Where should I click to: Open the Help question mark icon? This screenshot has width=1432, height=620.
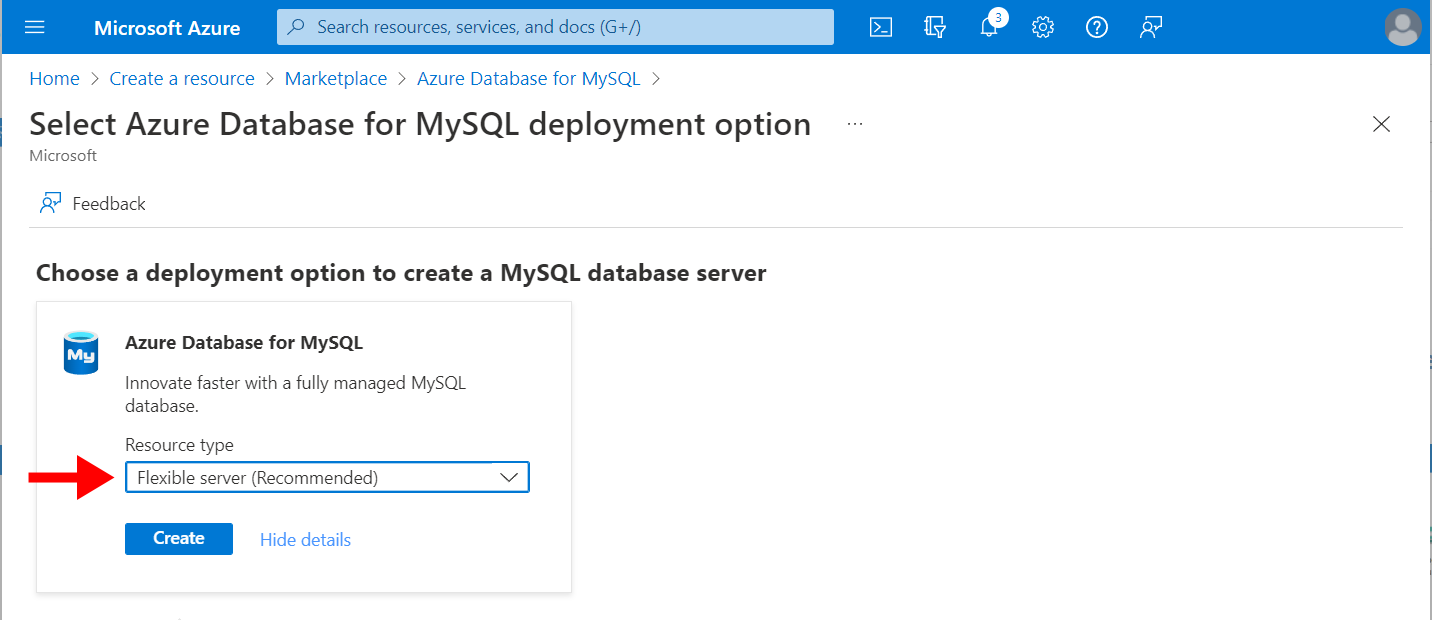(x=1097, y=27)
